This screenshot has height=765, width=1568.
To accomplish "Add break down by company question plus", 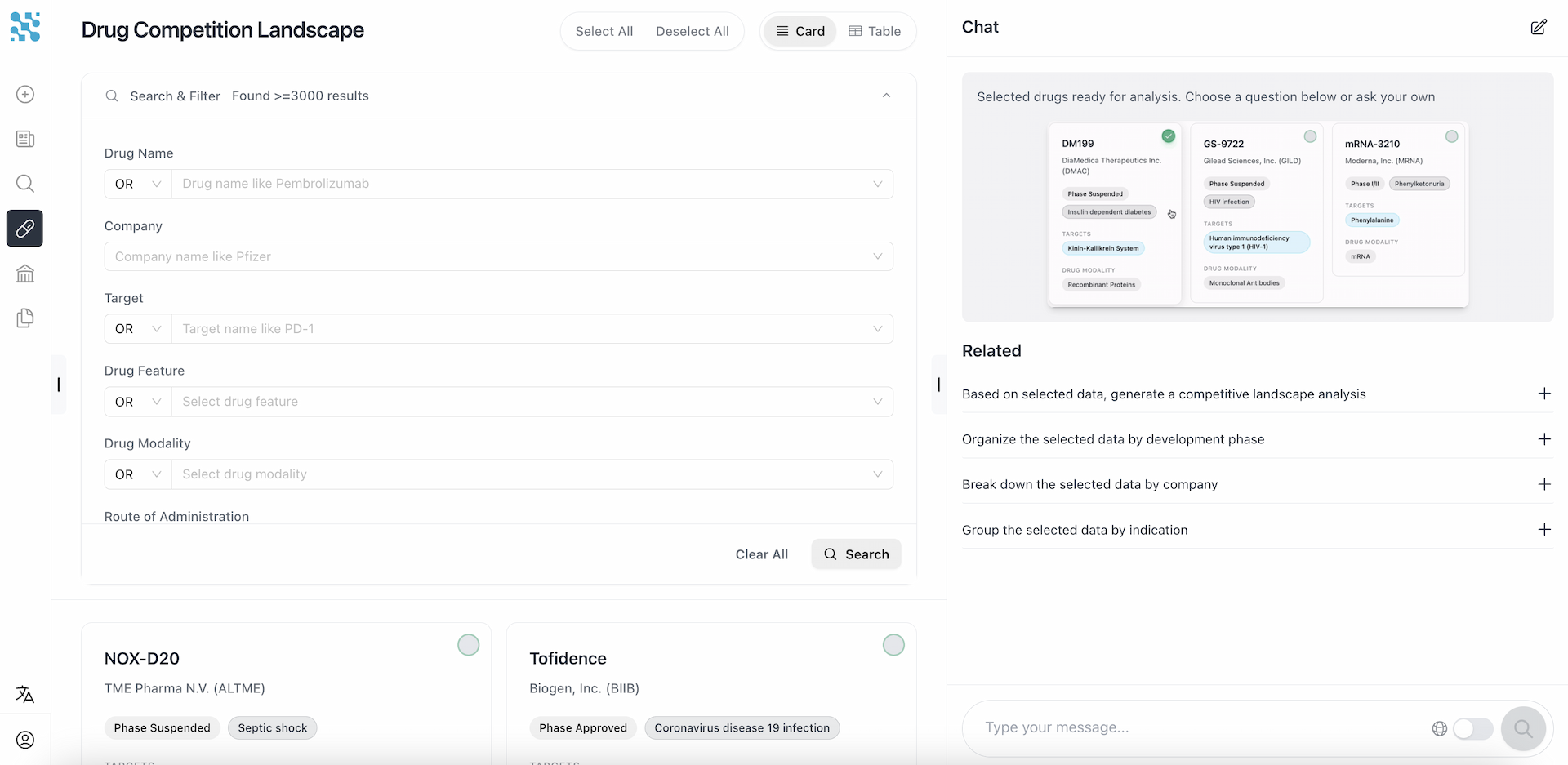I will click(x=1544, y=484).
